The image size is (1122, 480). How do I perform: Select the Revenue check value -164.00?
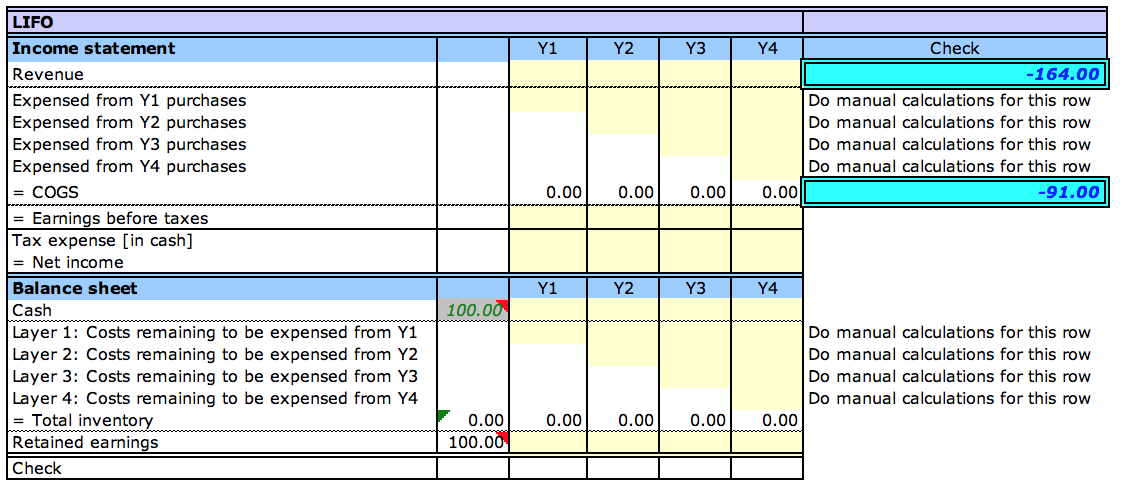pos(955,74)
